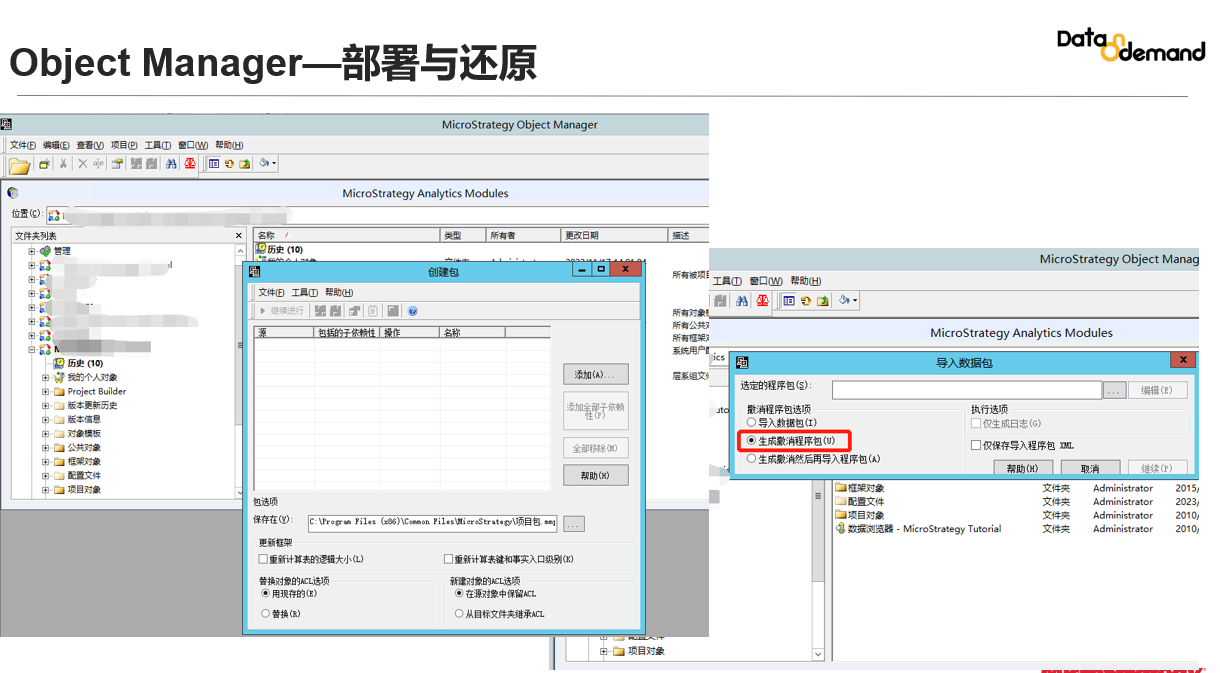This screenshot has width=1220, height=673.
Task: Select the 配置文件 folder row in the right window
Action: [1018, 502]
